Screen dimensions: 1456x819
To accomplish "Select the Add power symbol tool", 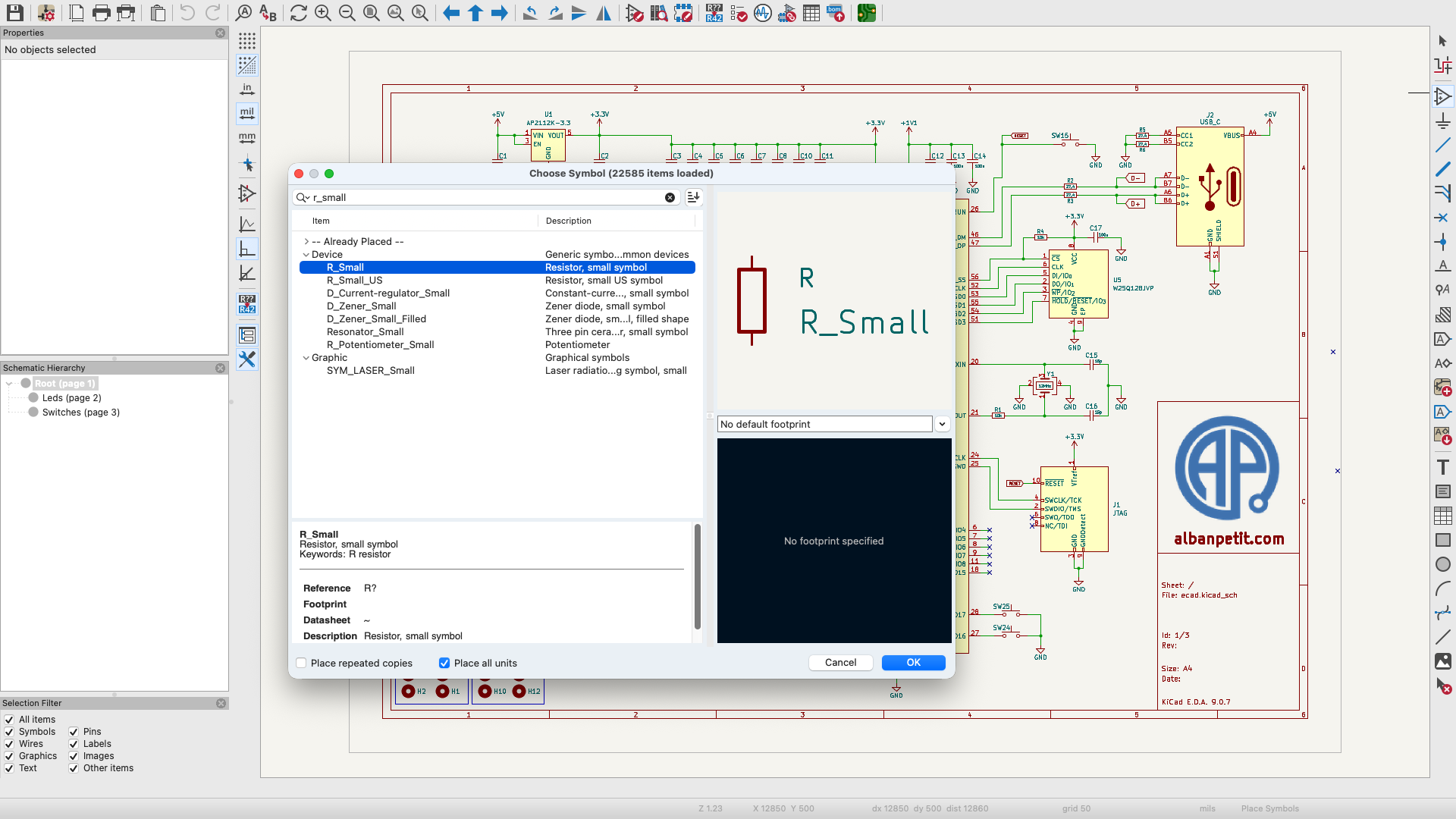I will click(1442, 121).
